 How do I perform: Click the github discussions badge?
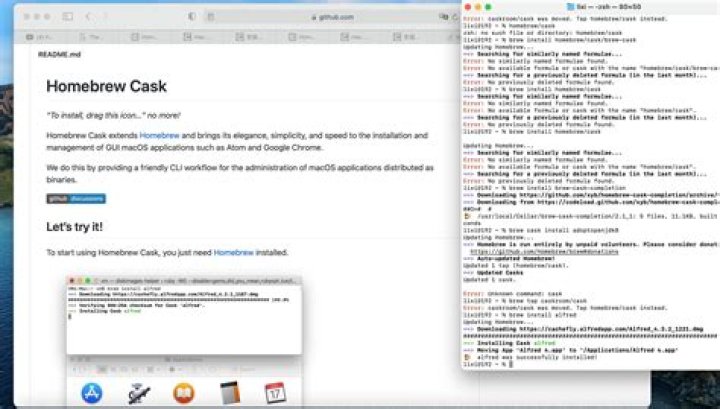pos(76,199)
